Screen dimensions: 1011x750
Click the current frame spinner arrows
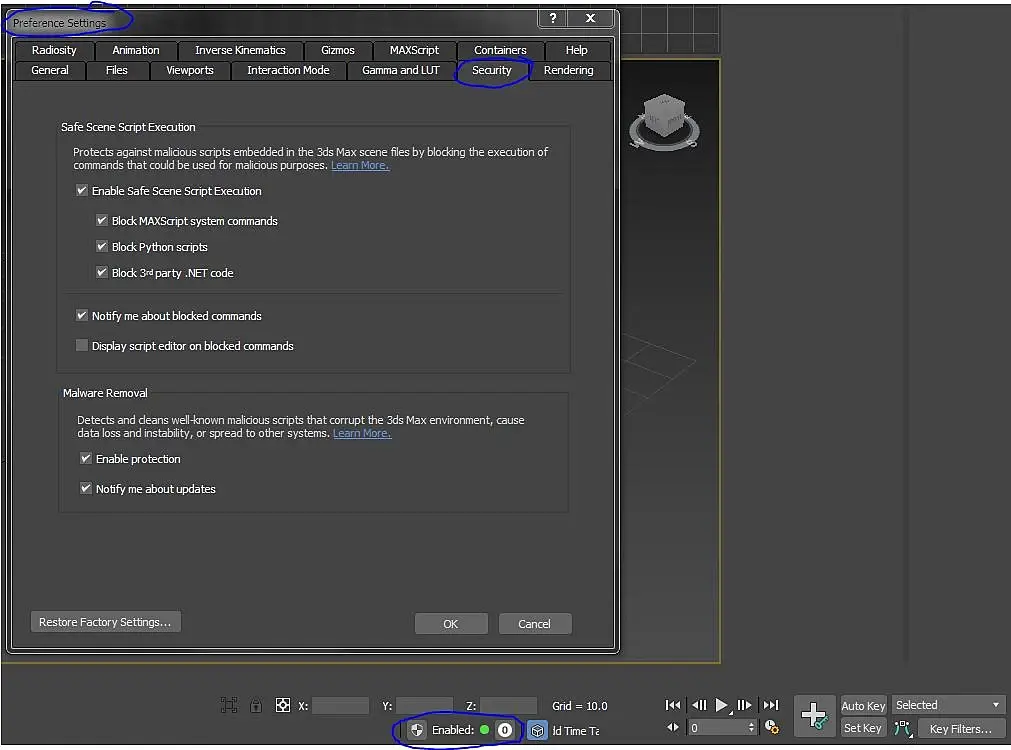[751, 727]
